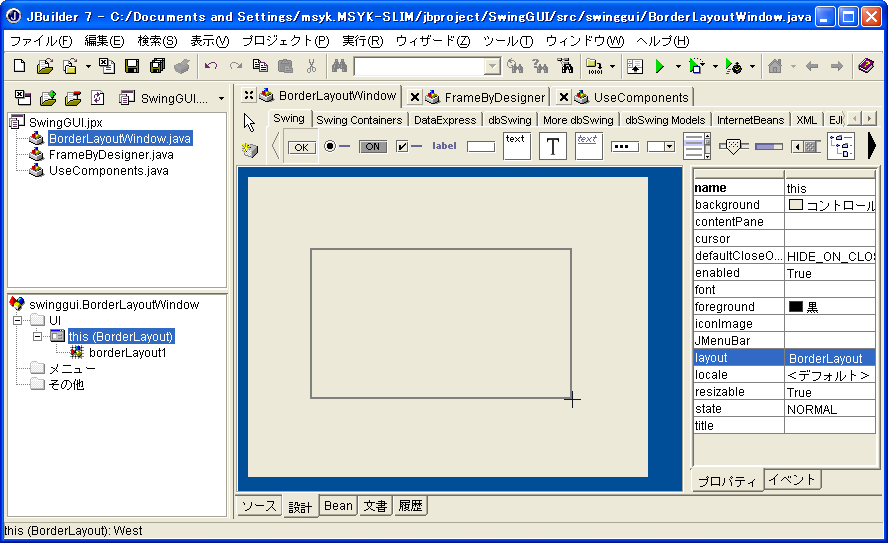Select the JRadioButton palette component

tap(337, 146)
